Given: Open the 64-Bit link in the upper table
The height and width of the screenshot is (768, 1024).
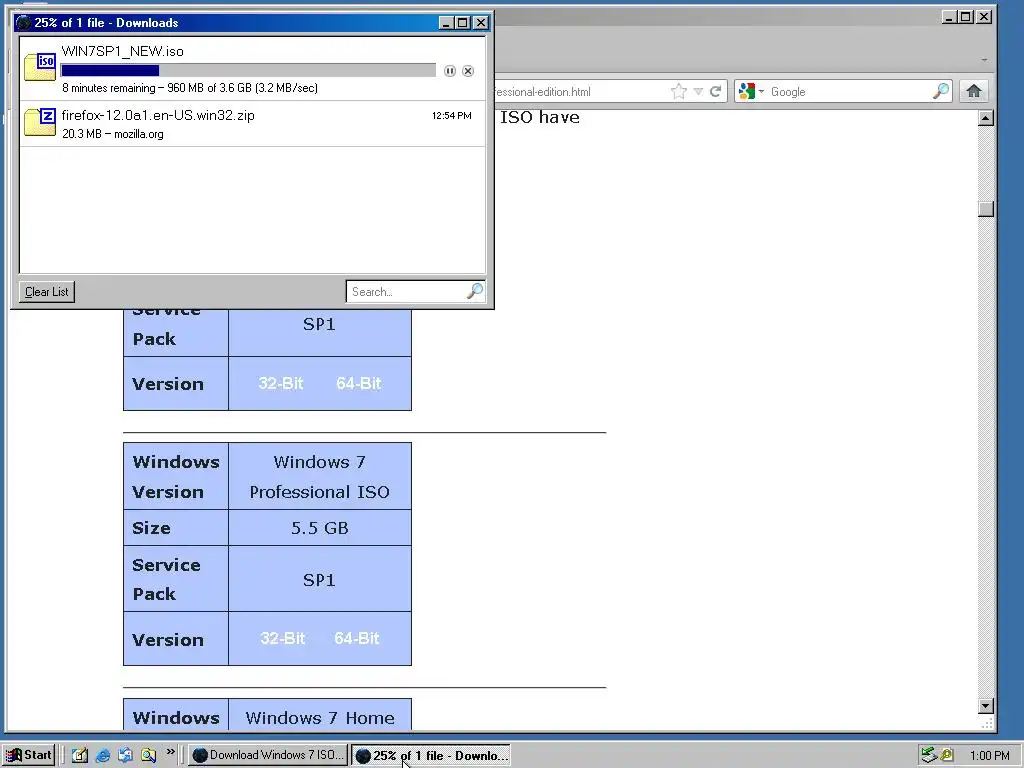Looking at the screenshot, I should (359, 383).
